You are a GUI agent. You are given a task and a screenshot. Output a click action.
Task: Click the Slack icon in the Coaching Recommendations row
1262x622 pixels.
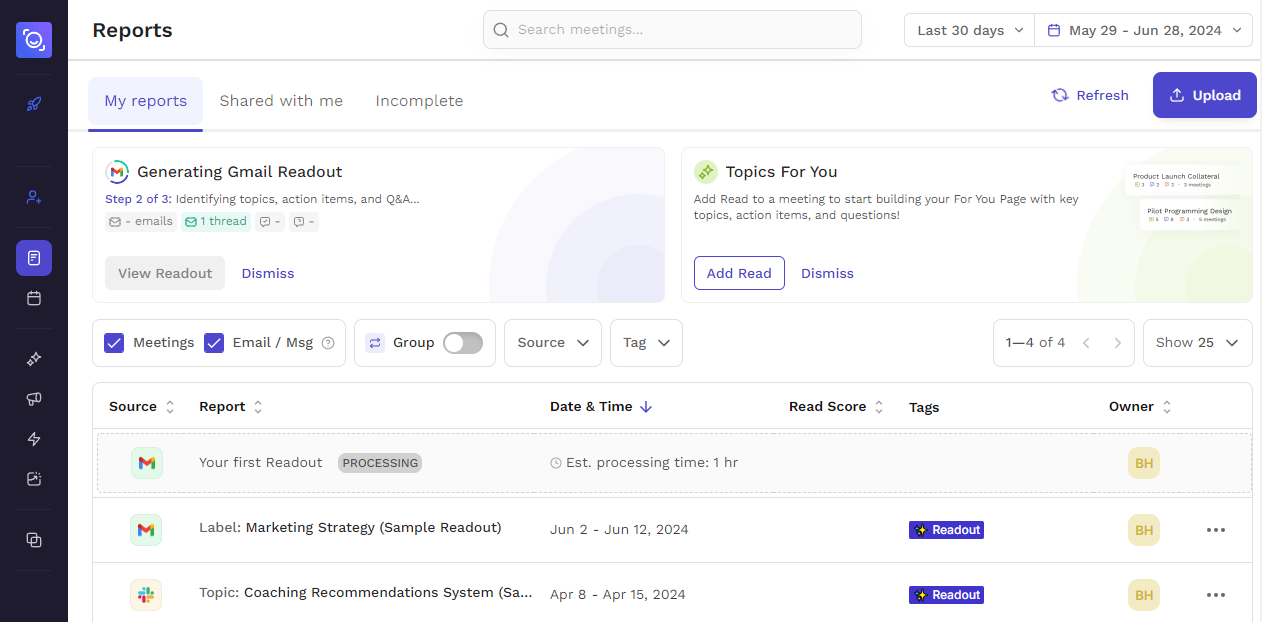[x=146, y=595]
